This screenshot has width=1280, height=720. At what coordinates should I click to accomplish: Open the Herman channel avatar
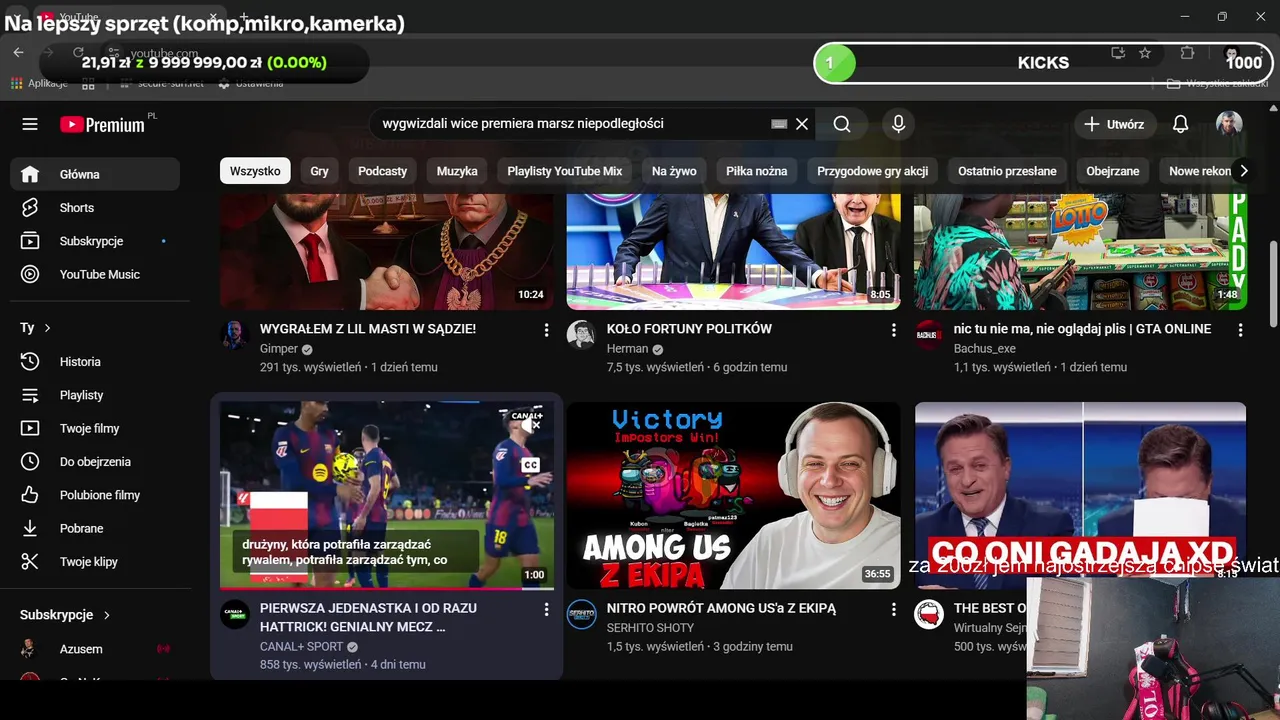point(581,334)
